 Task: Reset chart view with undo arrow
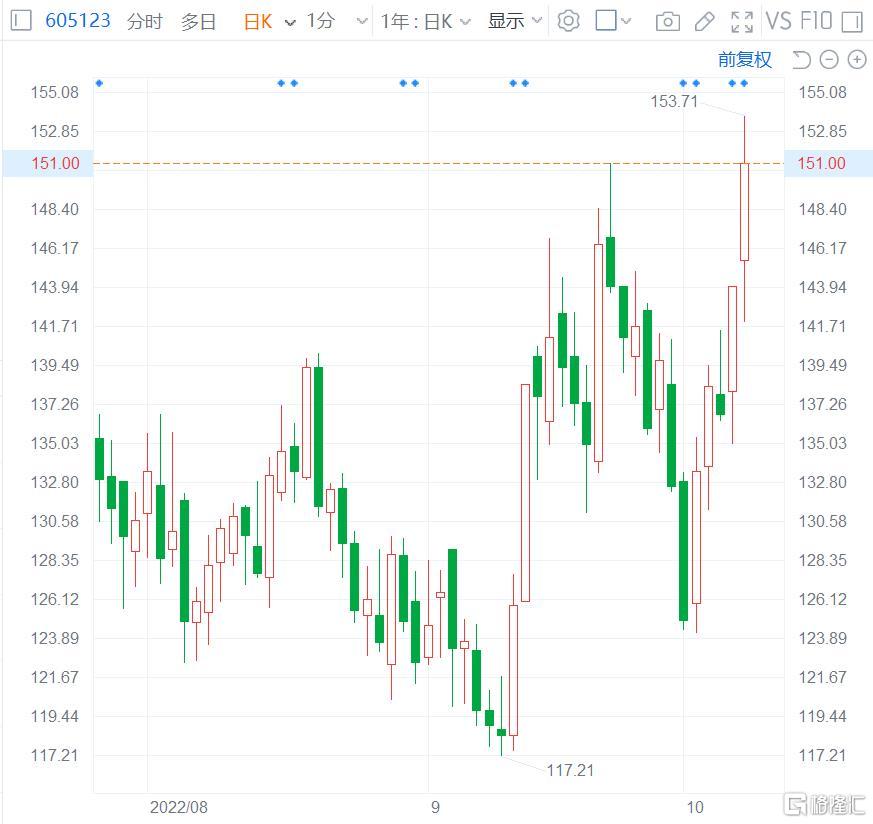point(801,60)
